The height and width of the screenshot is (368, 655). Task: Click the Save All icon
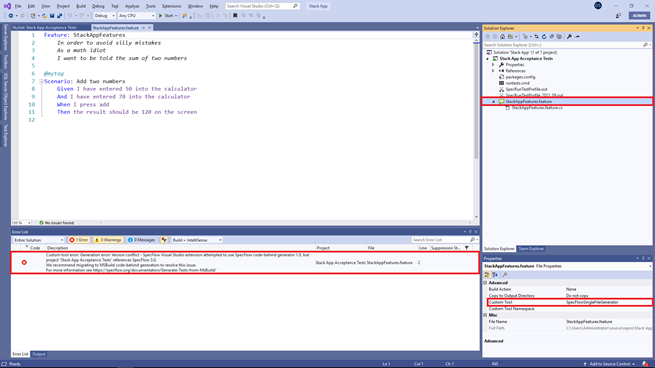[60, 16]
